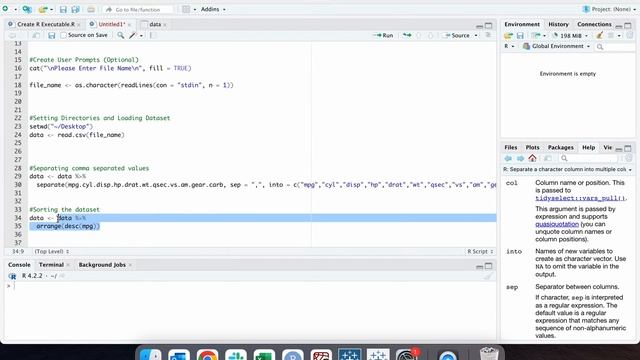Switch to the Plots tab
Image resolution: width=640 pixels, height=360 pixels.
pyautogui.click(x=532, y=147)
